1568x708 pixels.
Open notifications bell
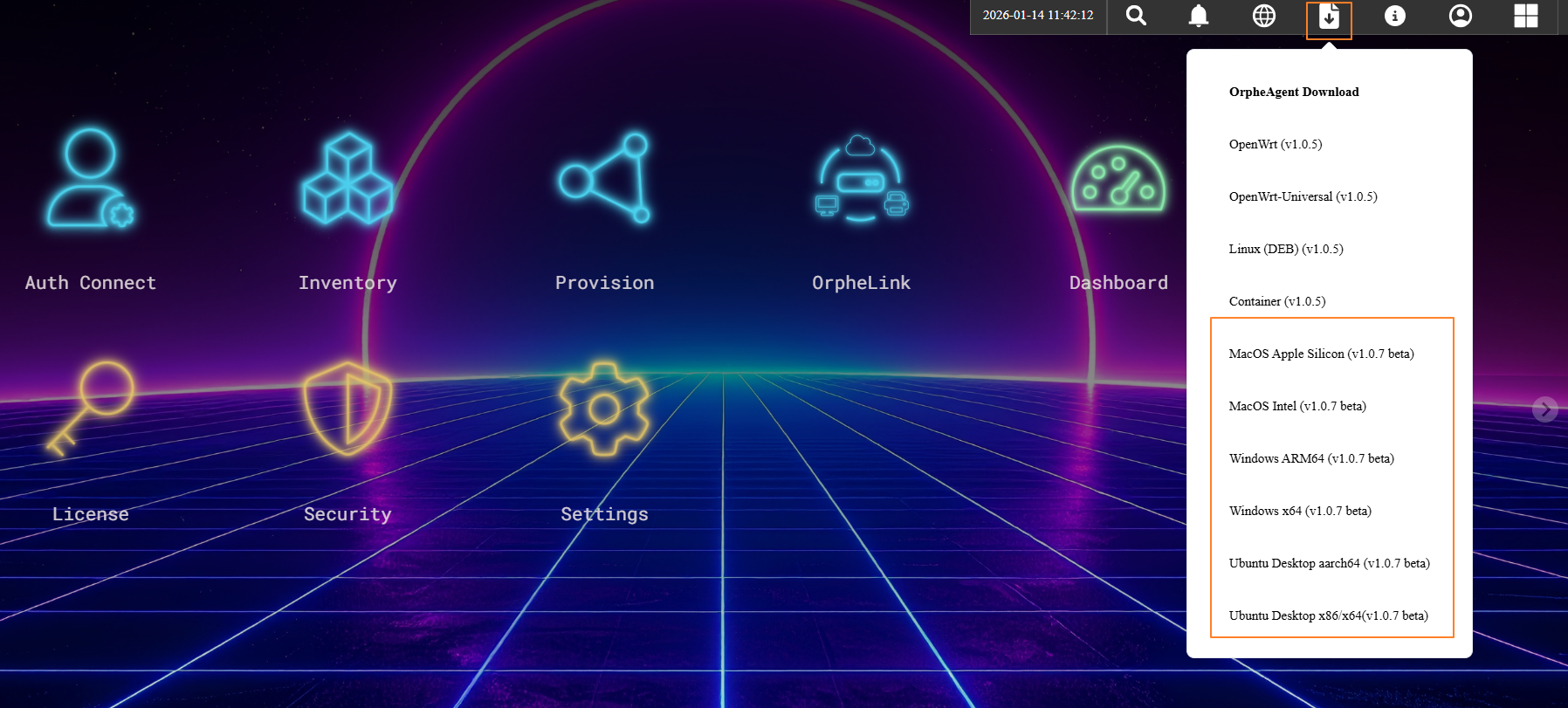[1199, 16]
